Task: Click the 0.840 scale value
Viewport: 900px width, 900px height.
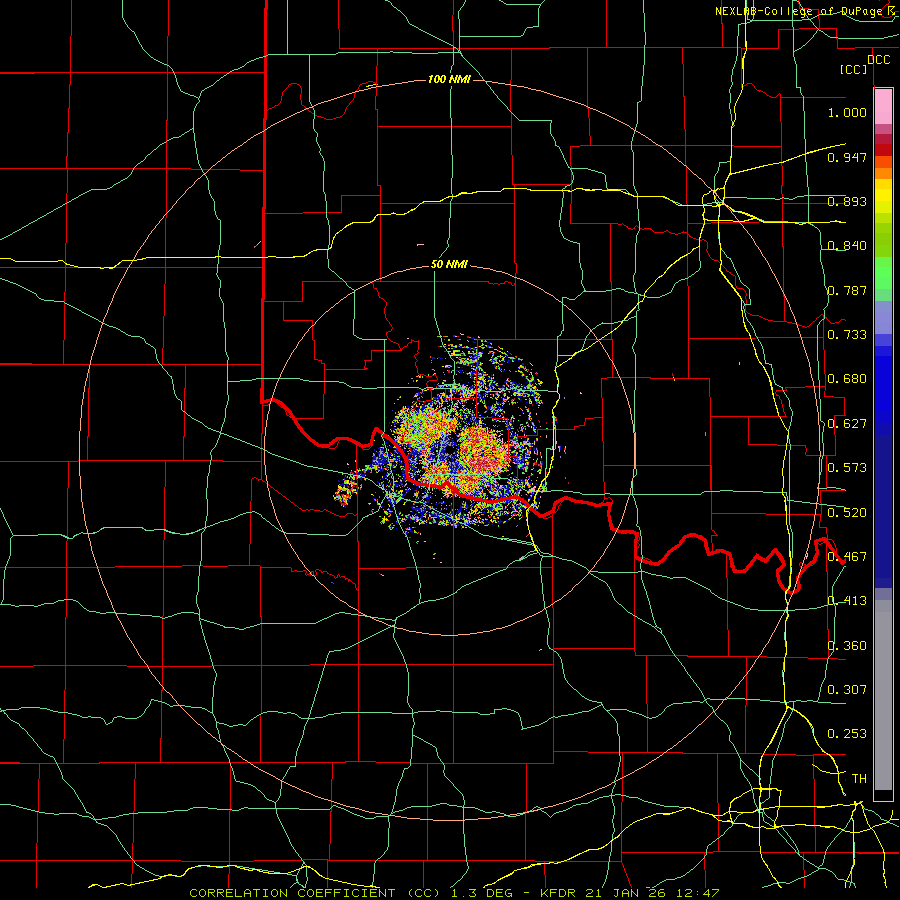Action: point(847,246)
